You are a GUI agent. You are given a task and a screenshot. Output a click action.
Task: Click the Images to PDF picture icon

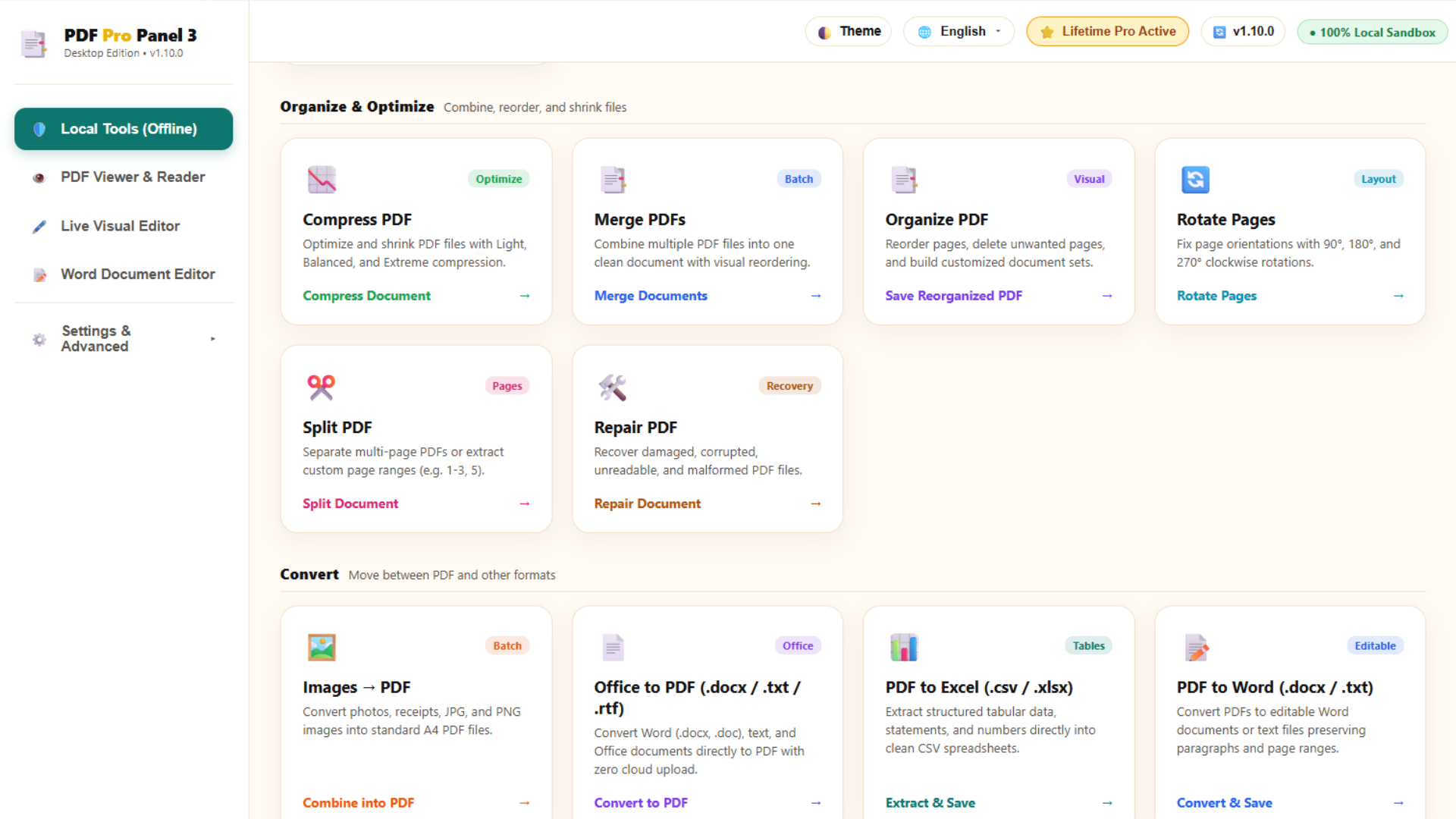click(322, 648)
